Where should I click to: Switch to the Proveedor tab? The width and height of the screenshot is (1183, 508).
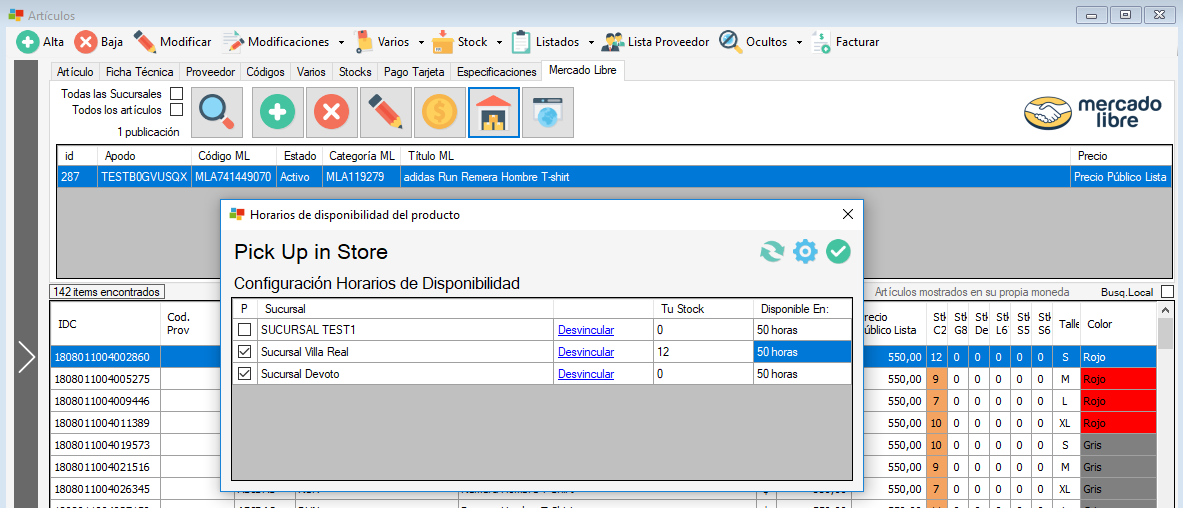click(210, 72)
